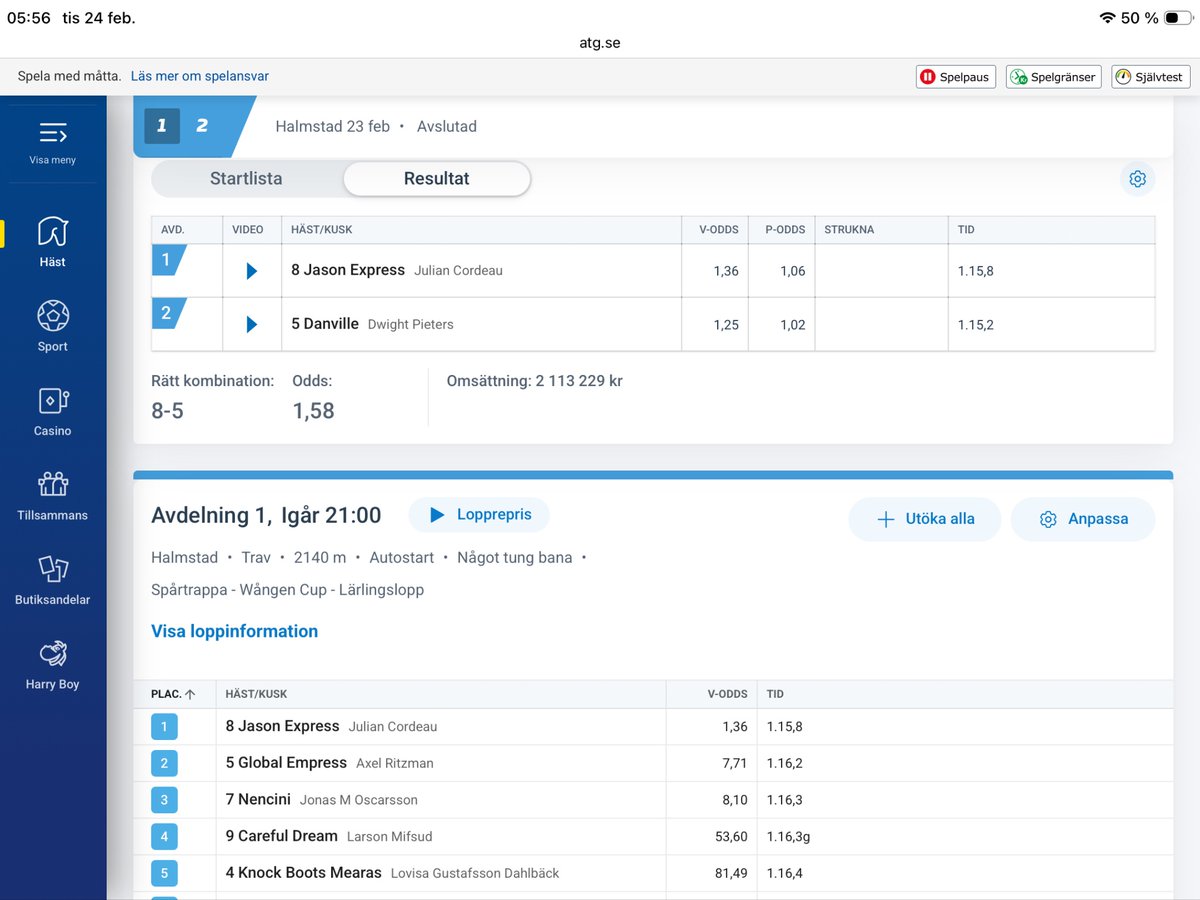This screenshot has height=900, width=1200.
Task: Open 5 Danville Dwight Pieters row
Action: pyautogui.click(x=653, y=324)
